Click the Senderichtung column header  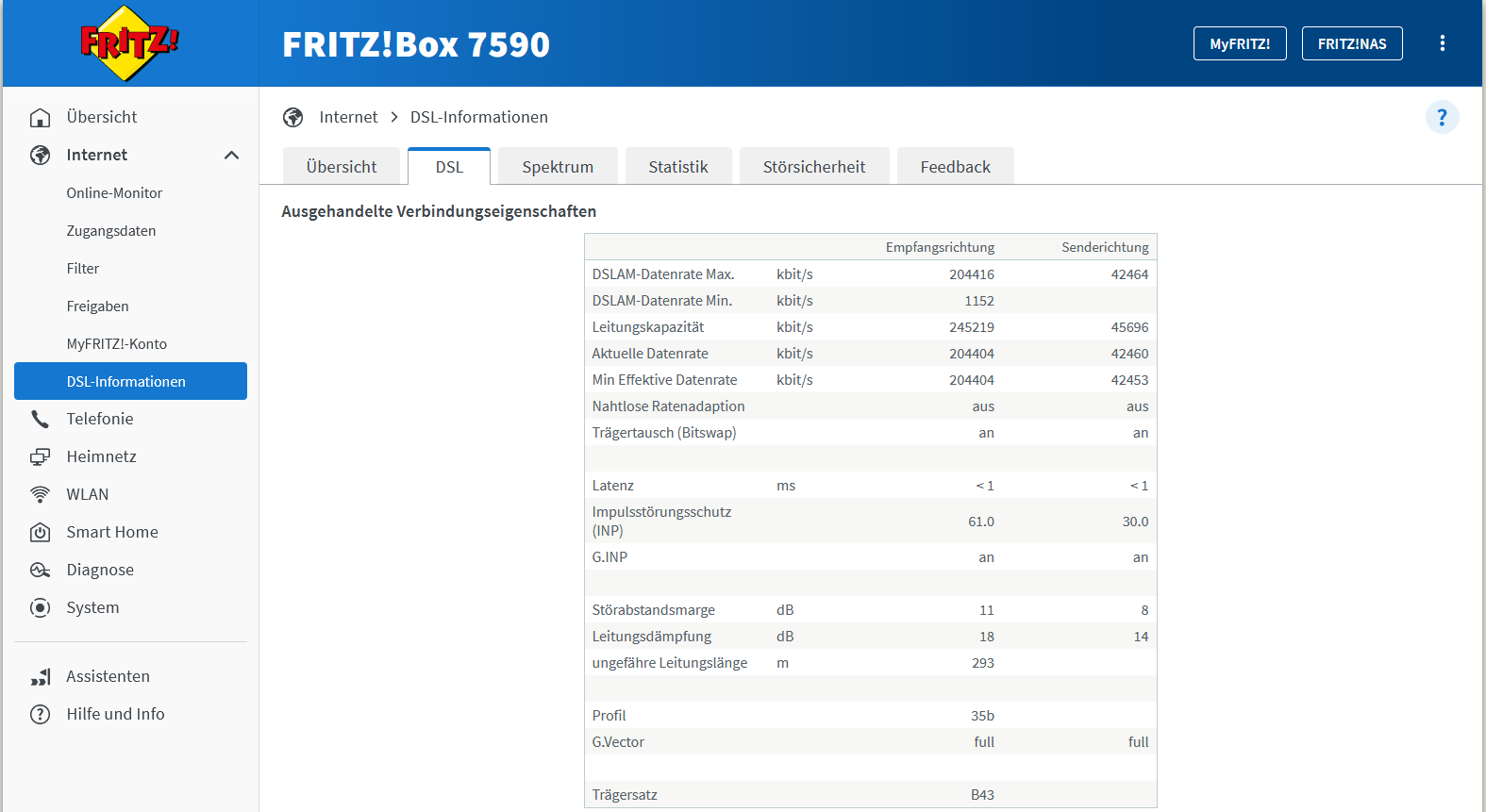(x=1105, y=247)
